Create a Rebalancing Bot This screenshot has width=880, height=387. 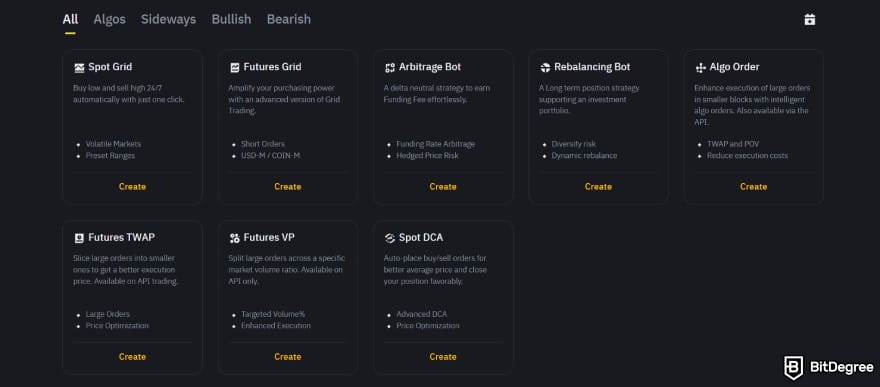pos(598,187)
